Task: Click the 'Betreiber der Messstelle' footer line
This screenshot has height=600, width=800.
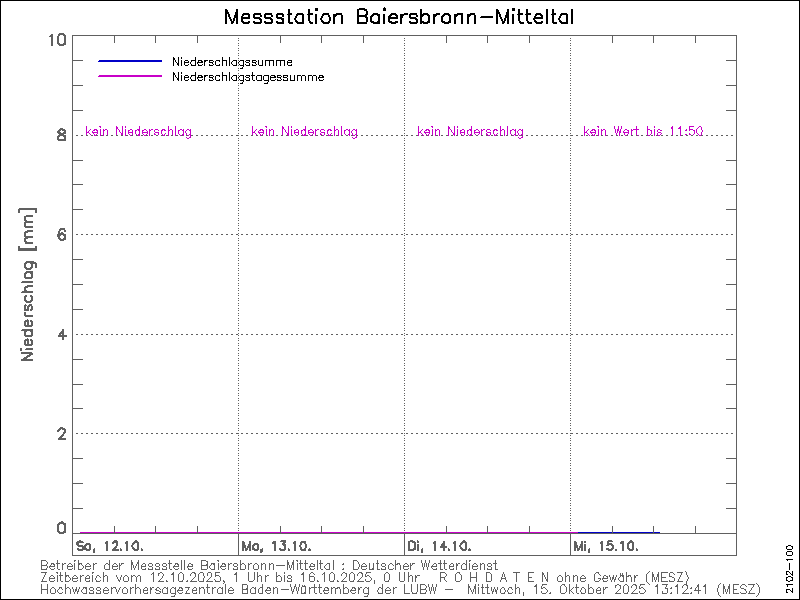Action: click(269, 566)
